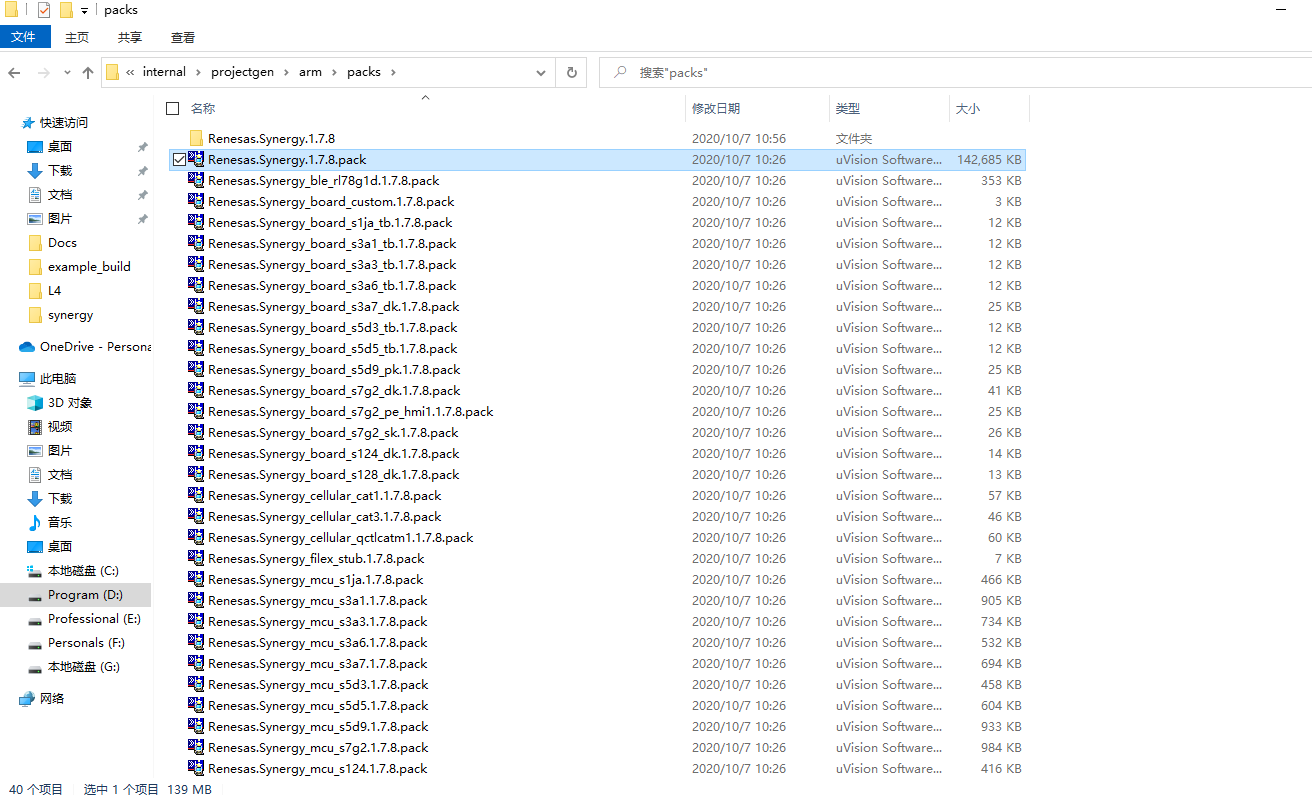Screen dimensions: 1312x802
Task: Click the properties checkmark quick access icon
Action: click(x=43, y=10)
